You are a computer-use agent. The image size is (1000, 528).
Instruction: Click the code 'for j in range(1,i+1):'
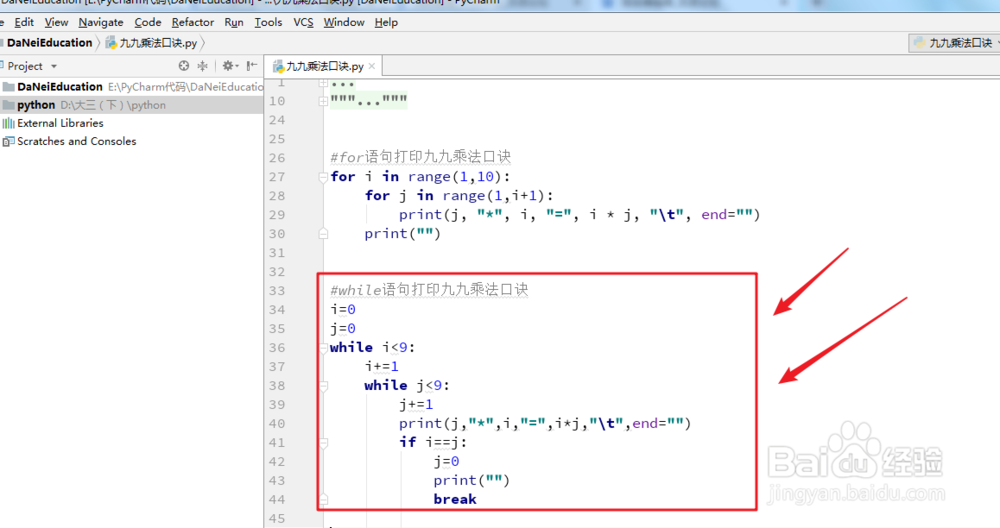(x=459, y=196)
